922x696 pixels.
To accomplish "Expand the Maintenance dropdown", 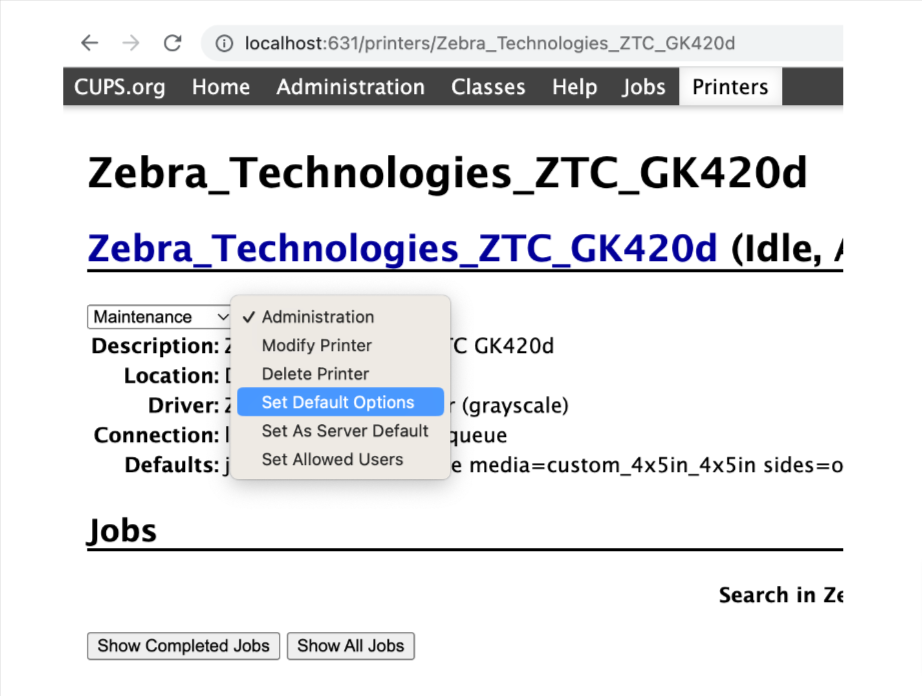I will 160,317.
